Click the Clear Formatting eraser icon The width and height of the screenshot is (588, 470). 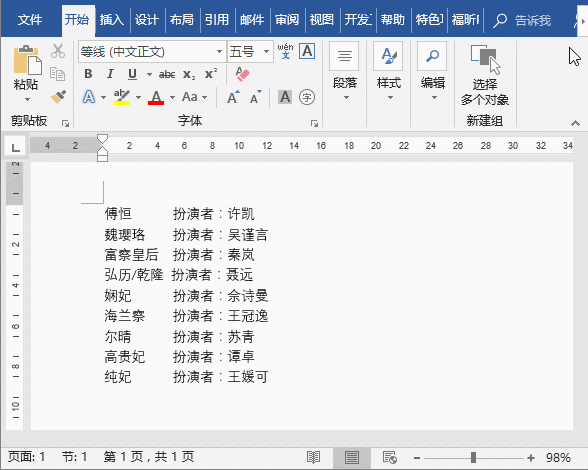pyautogui.click(x=242, y=74)
